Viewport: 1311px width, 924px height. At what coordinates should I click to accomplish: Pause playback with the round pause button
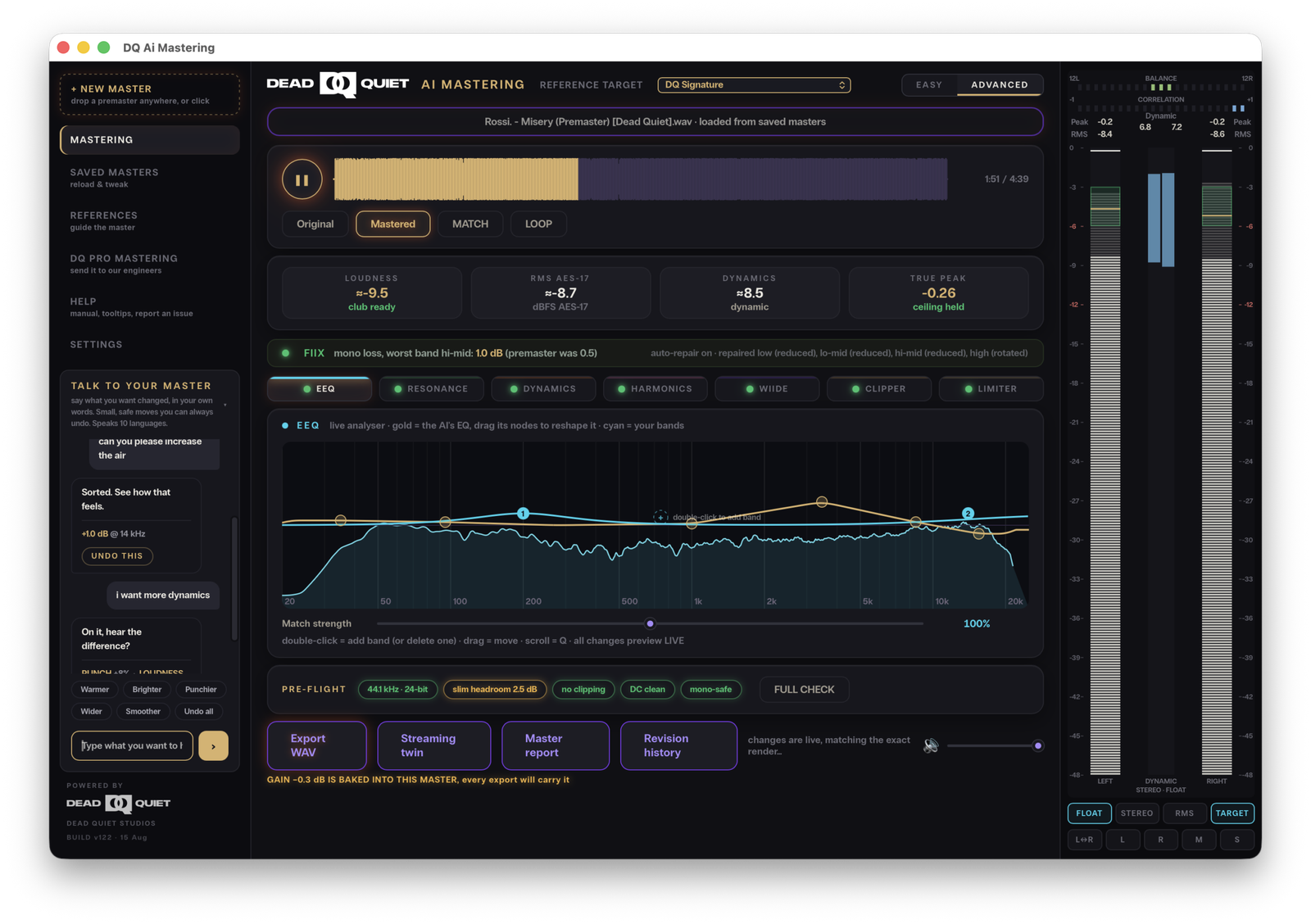[302, 179]
